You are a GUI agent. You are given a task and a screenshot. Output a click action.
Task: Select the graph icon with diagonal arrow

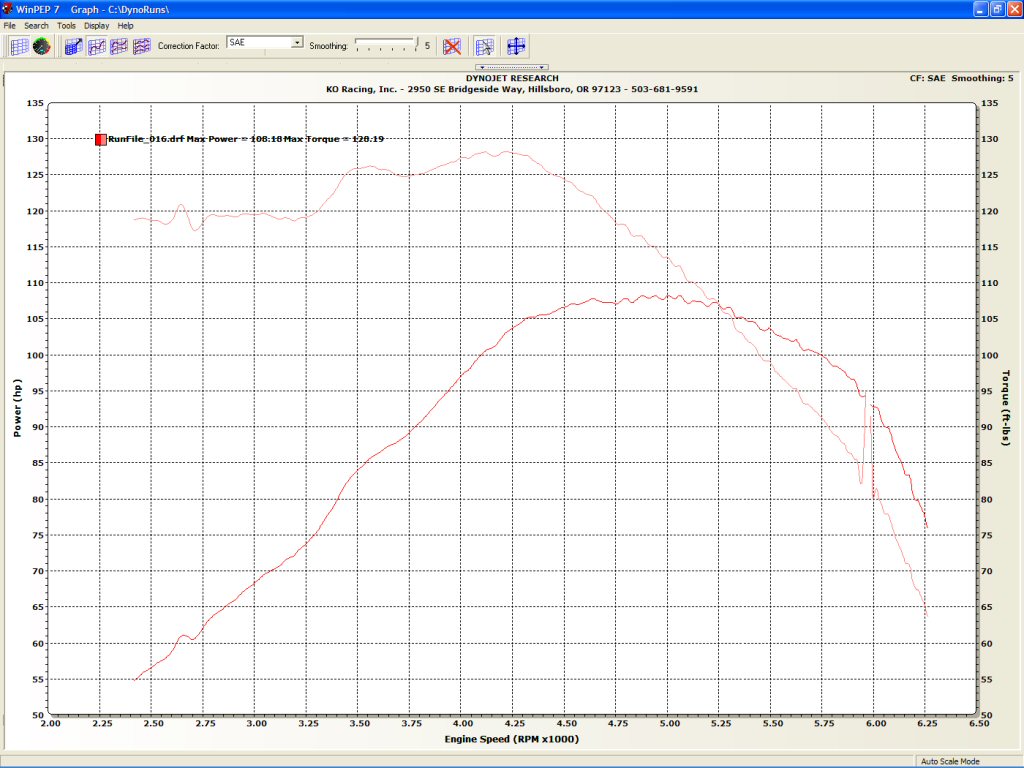pyautogui.click(x=73, y=46)
